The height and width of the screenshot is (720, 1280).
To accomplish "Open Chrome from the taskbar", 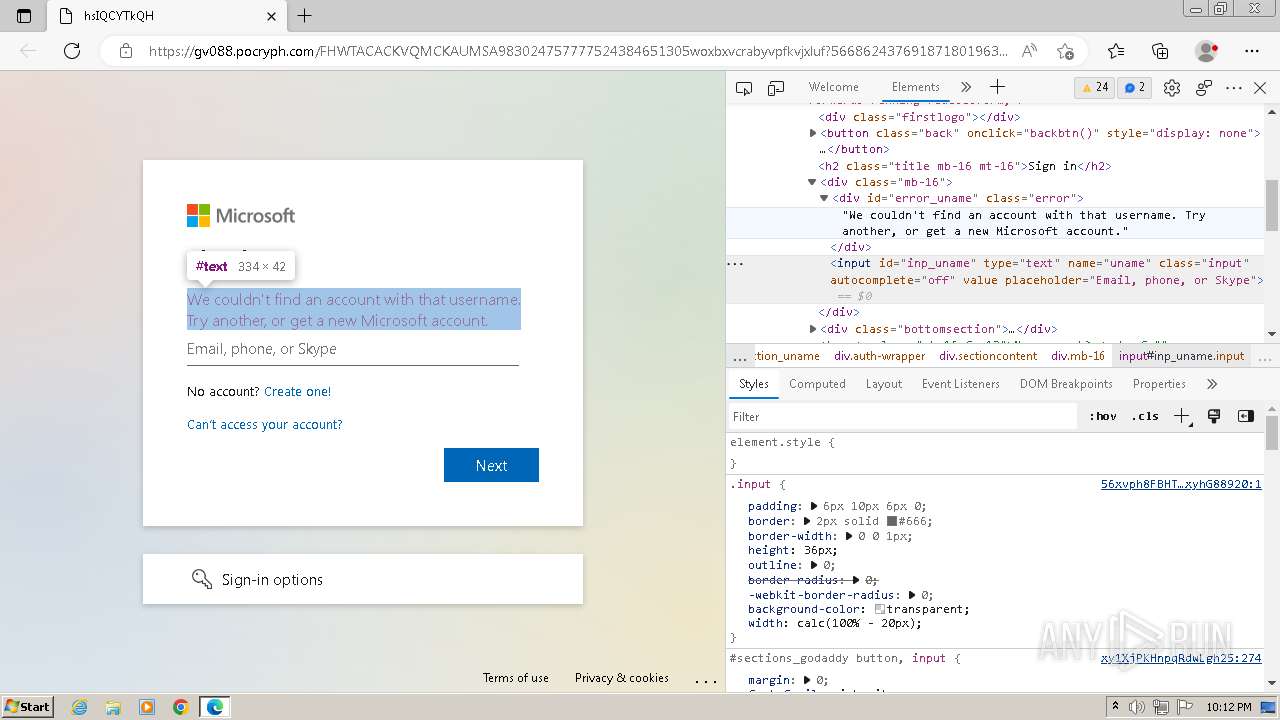I will point(181,707).
